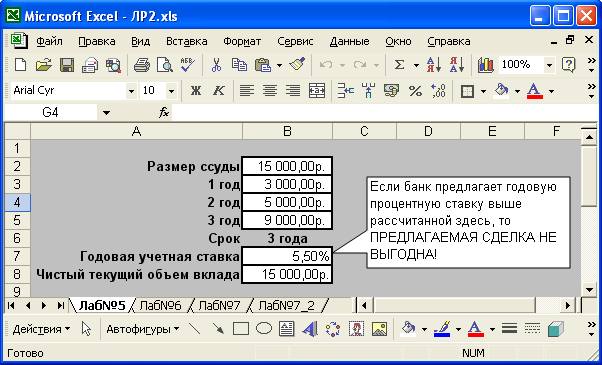Click the Print icon
602x365 pixels.
(142, 65)
